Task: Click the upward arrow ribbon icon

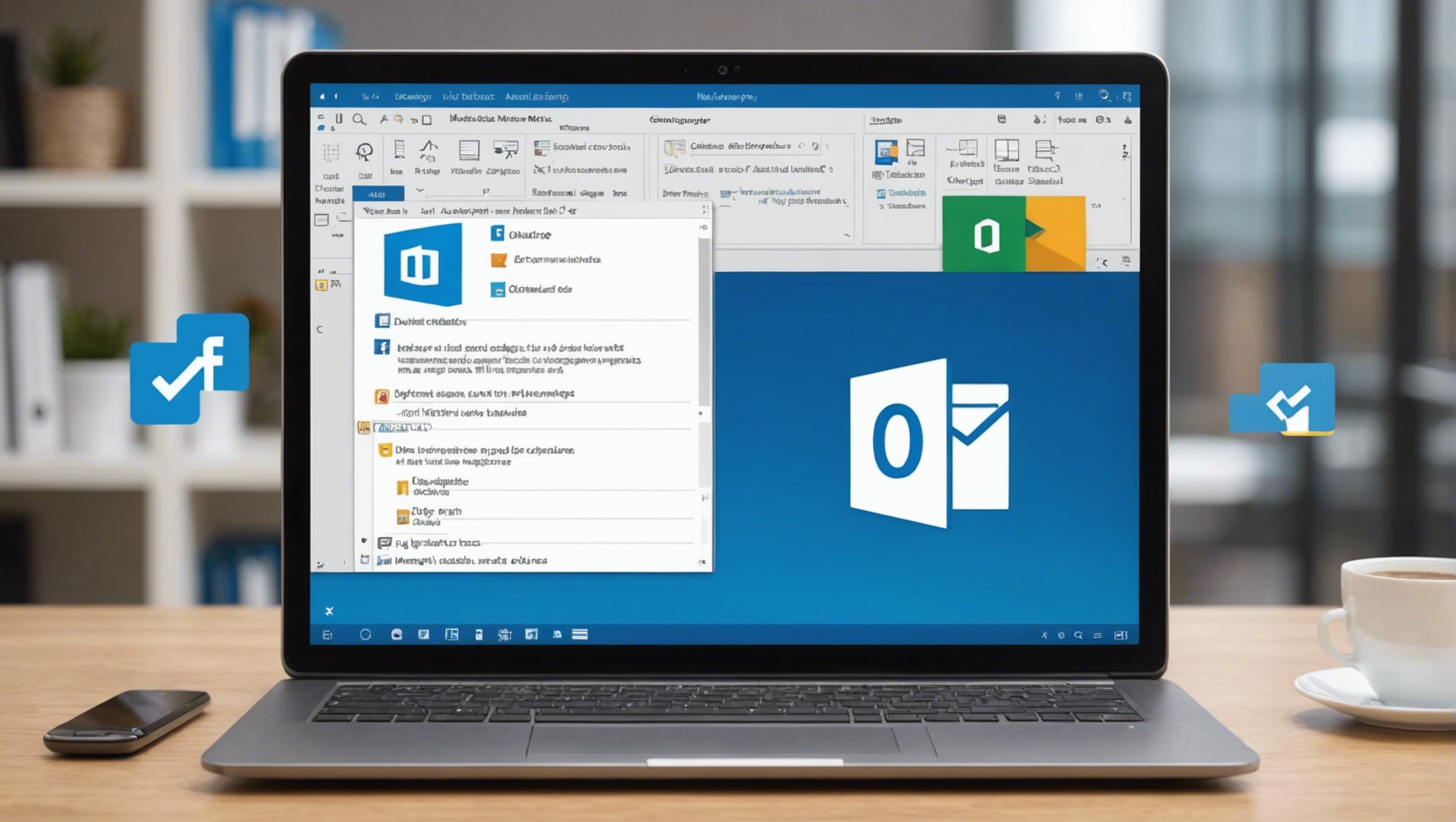Action: tap(428, 151)
